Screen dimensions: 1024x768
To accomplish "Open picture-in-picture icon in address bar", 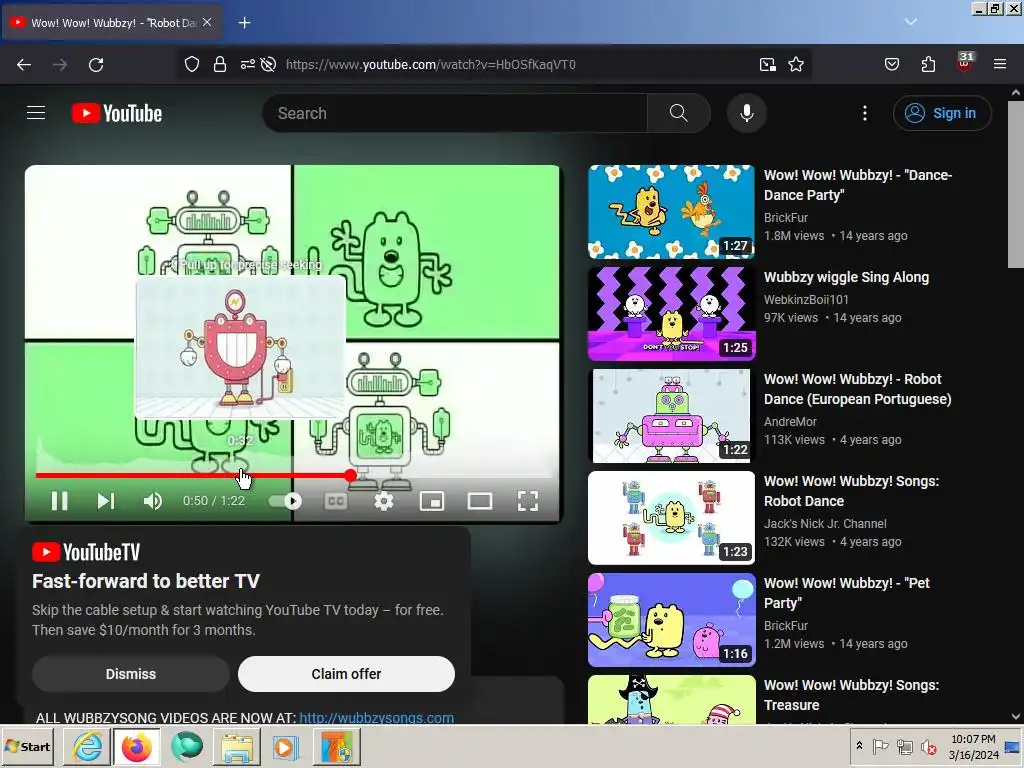I will pos(767,64).
